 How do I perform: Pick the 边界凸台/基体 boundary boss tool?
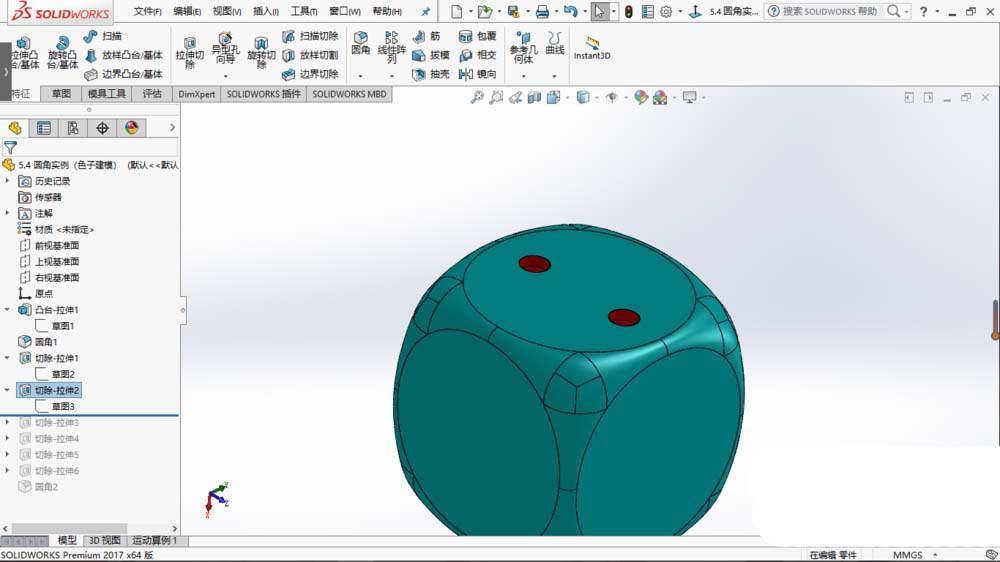[x=124, y=74]
